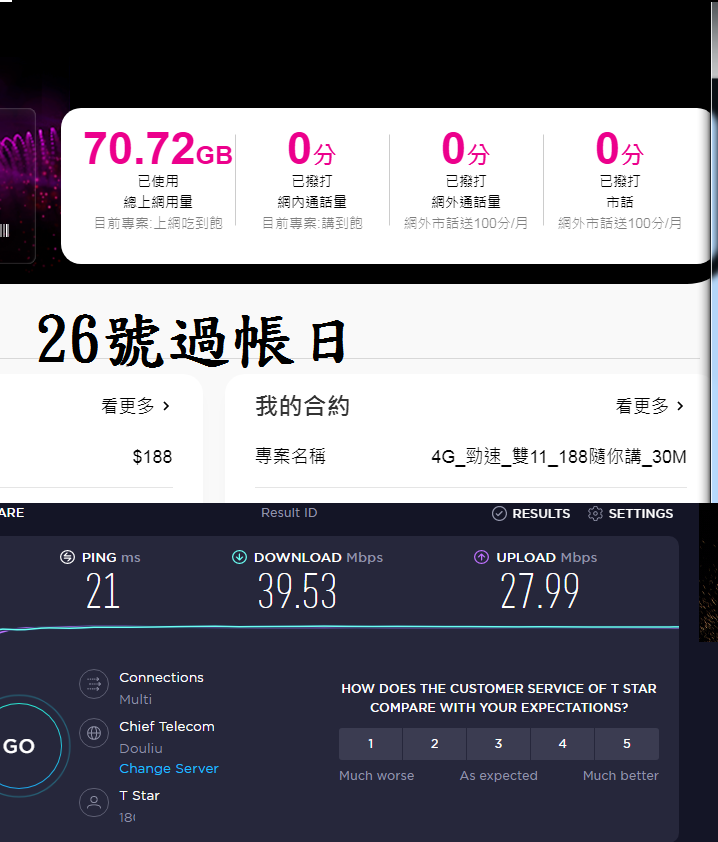Open the Speedtest RESULTS page

(541, 513)
